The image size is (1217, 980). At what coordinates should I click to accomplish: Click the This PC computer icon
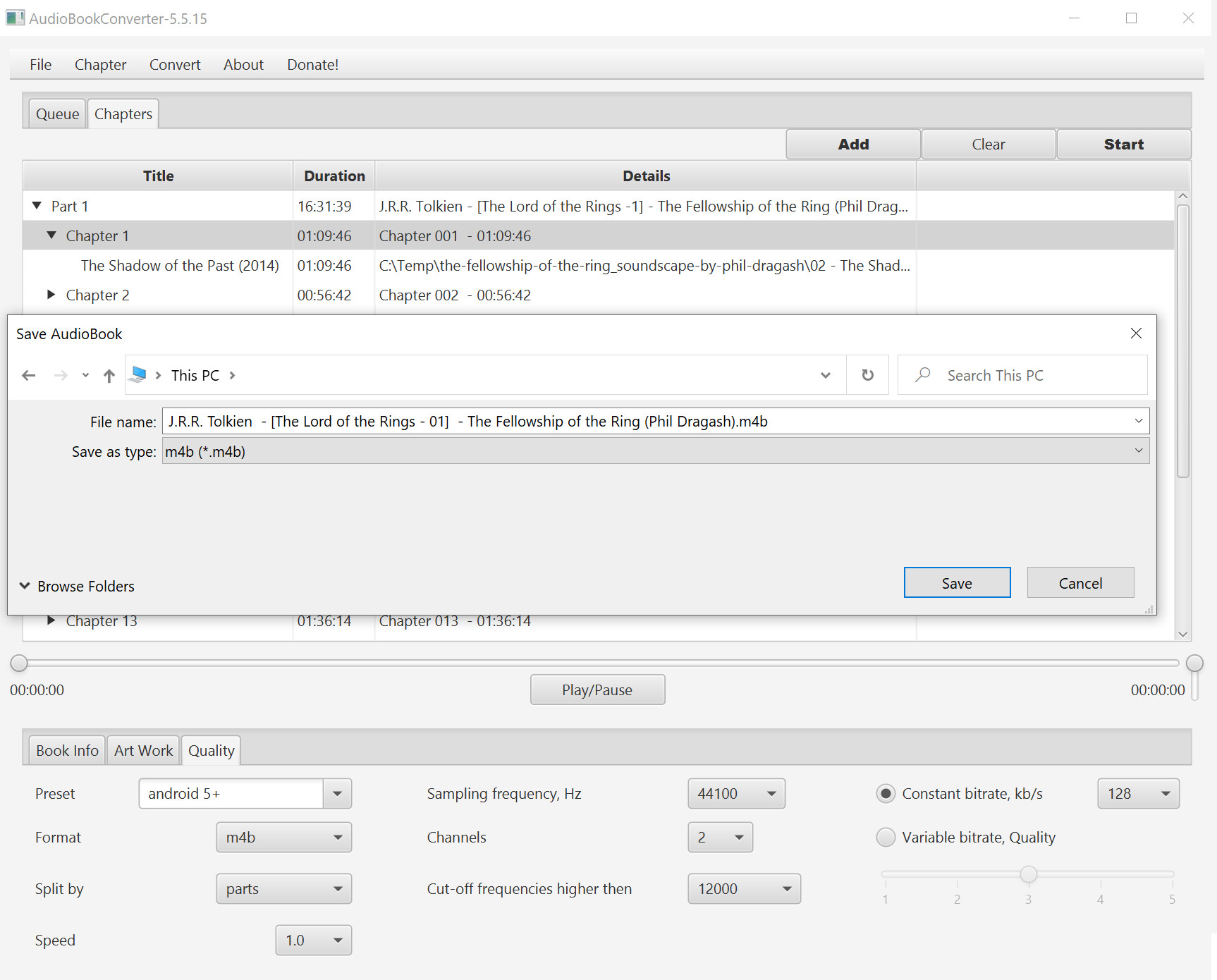[x=138, y=374]
